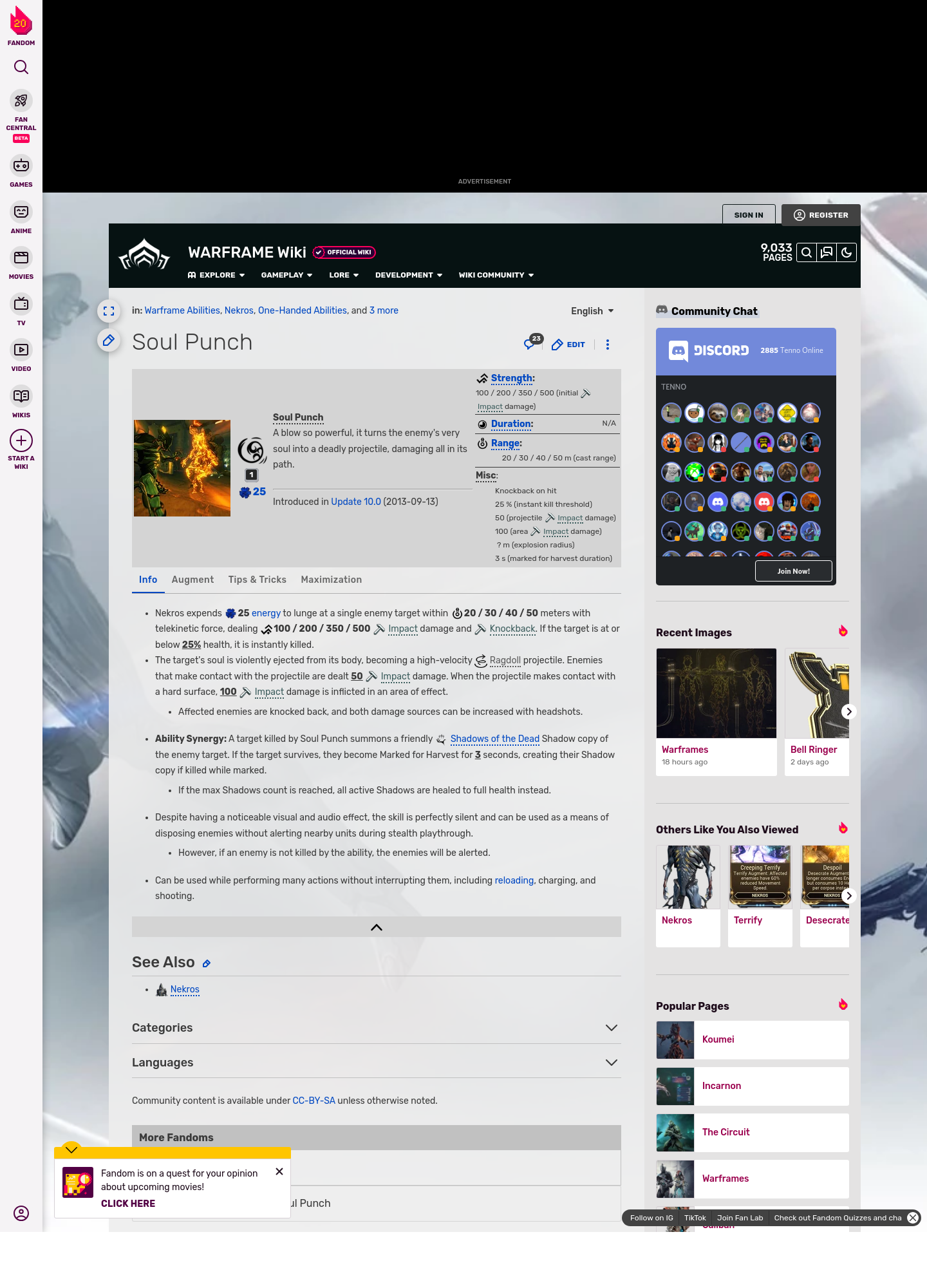Screen dimensions: 927x1288
Task: Open wiki search magnifier in header
Action: pos(807,252)
